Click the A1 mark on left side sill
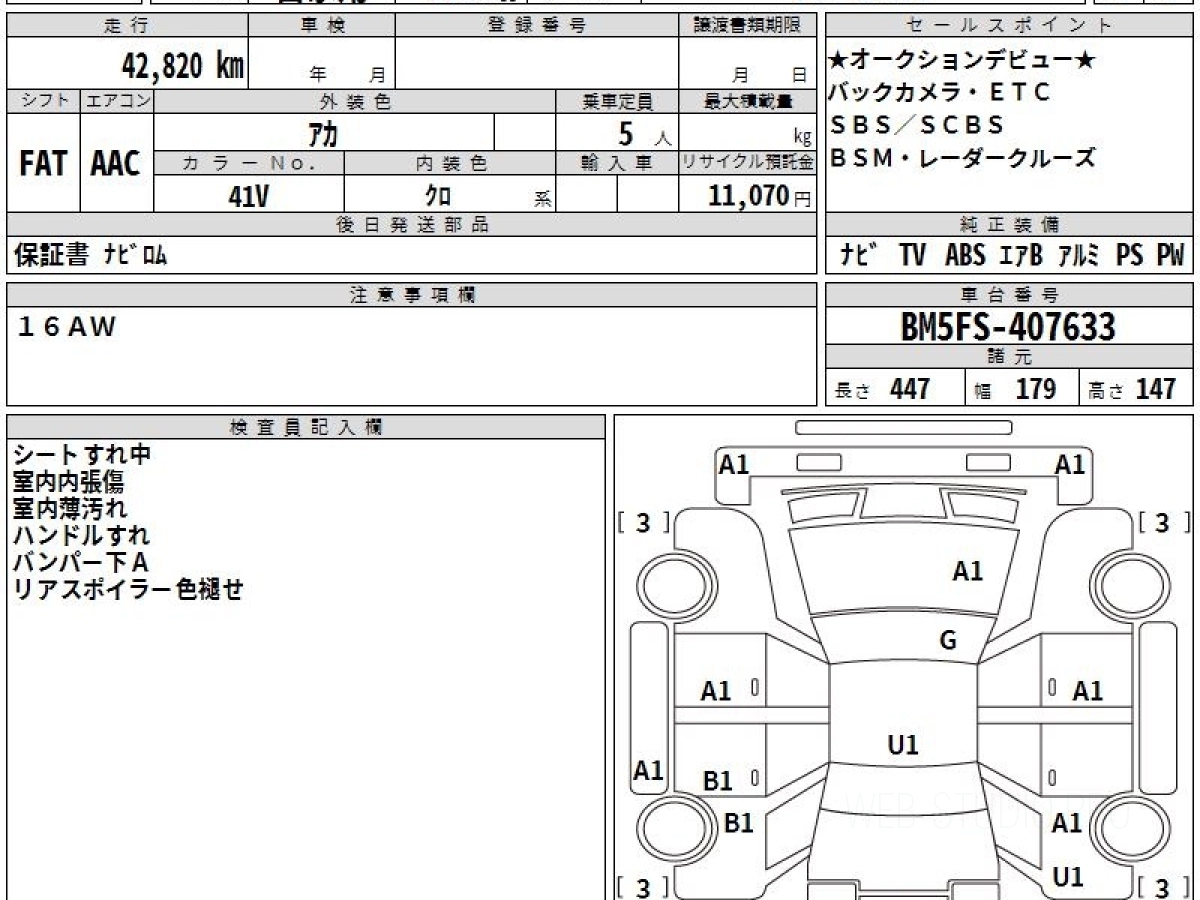This screenshot has height=900, width=1200. tap(649, 771)
